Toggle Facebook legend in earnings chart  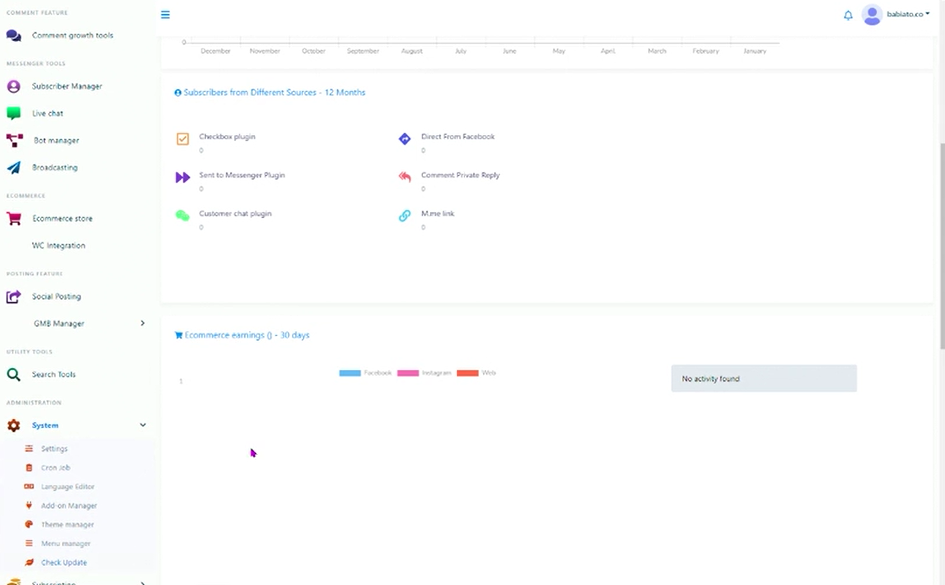pyautogui.click(x=365, y=373)
